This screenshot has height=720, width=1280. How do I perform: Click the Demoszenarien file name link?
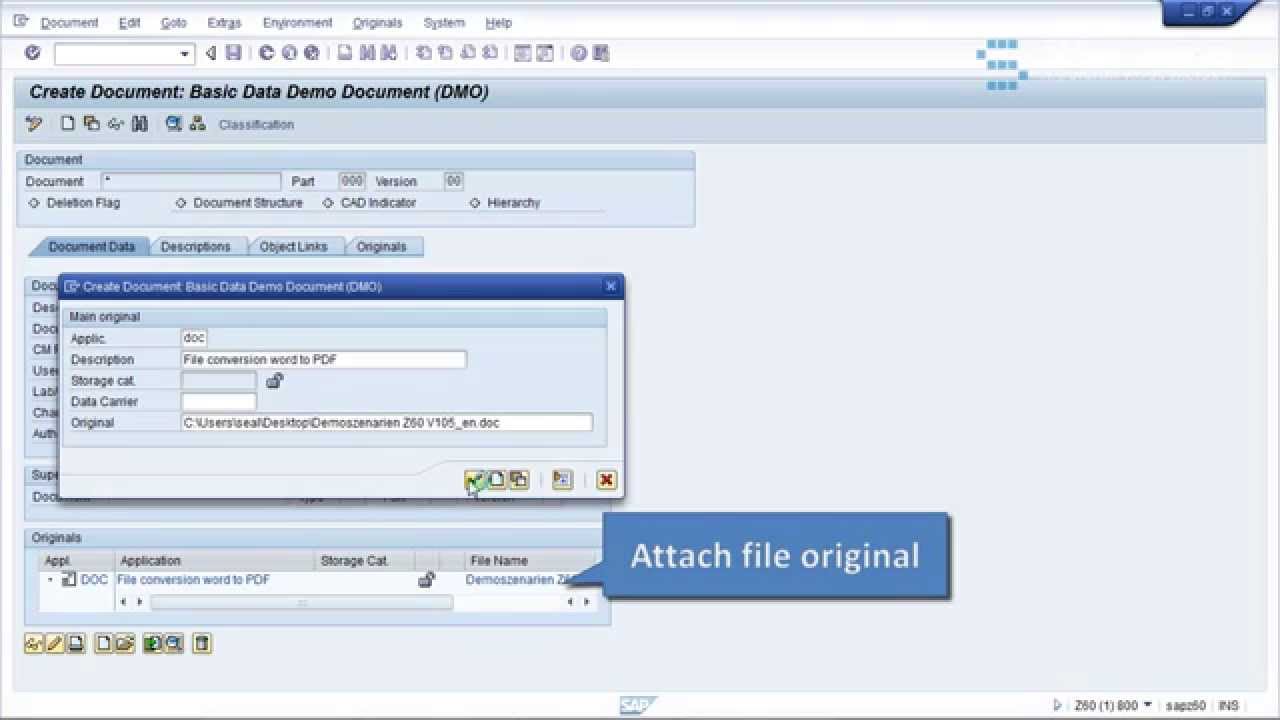point(518,579)
